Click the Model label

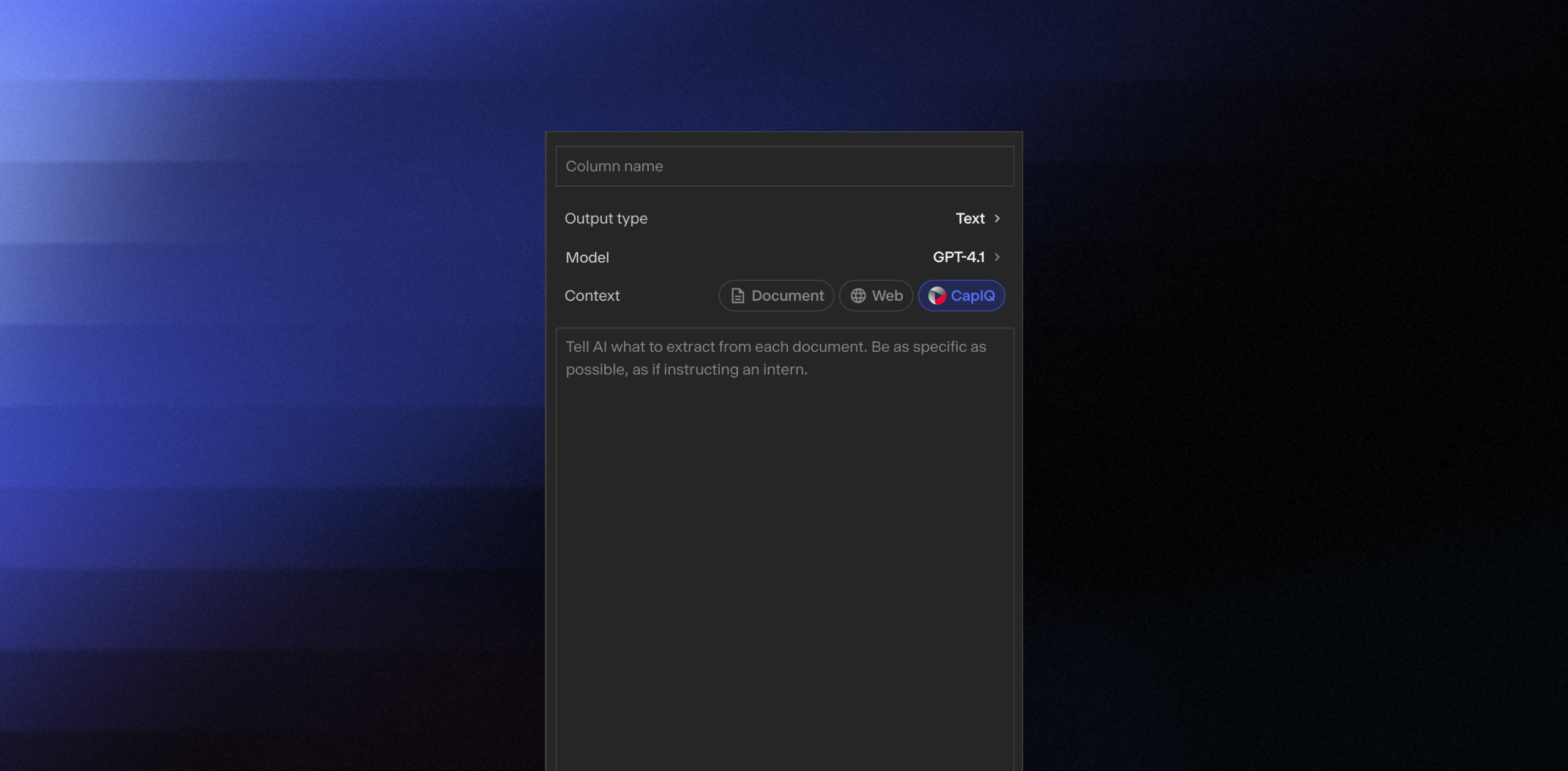click(x=587, y=257)
